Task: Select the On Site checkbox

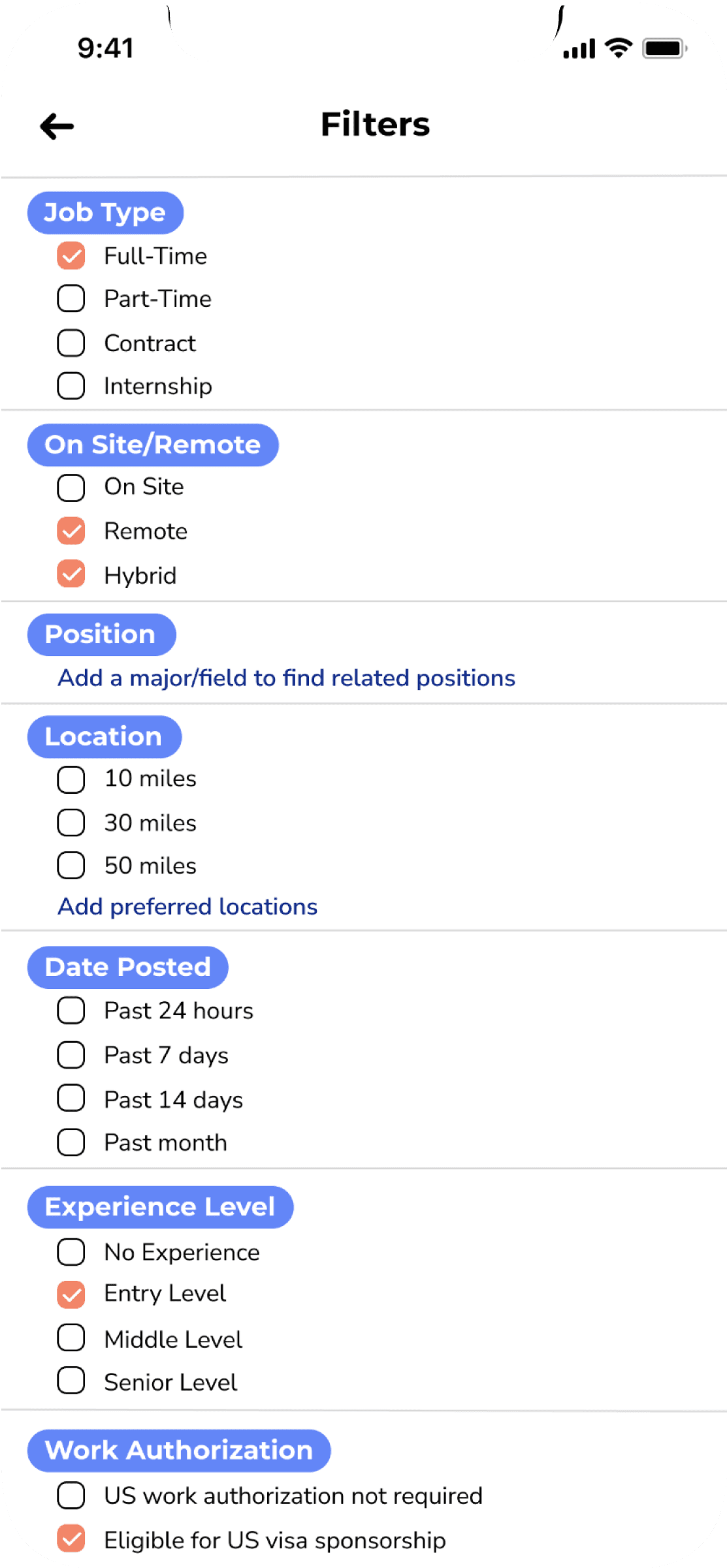Action: (71, 488)
